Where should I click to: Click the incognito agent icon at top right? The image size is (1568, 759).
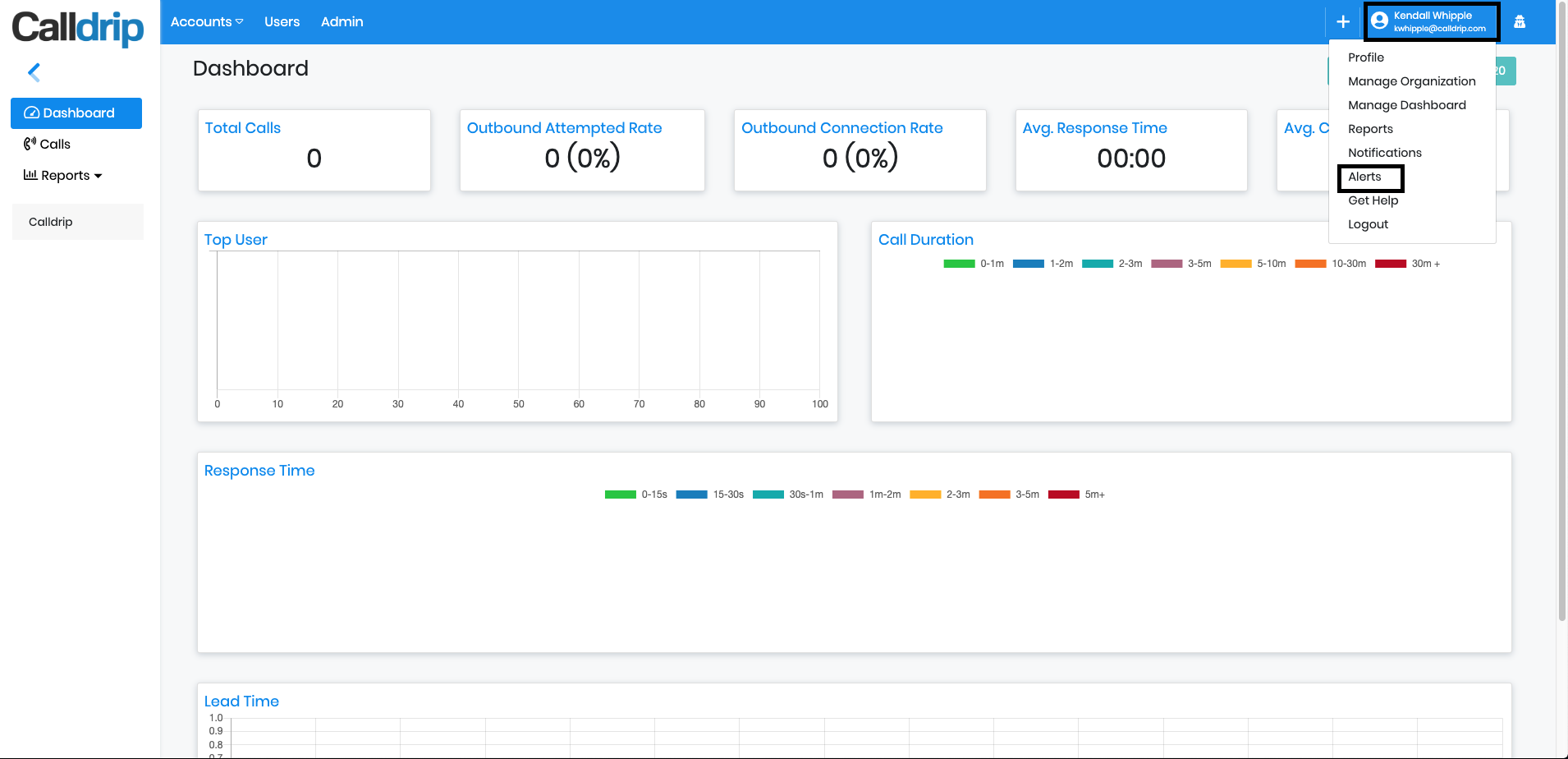(x=1520, y=21)
